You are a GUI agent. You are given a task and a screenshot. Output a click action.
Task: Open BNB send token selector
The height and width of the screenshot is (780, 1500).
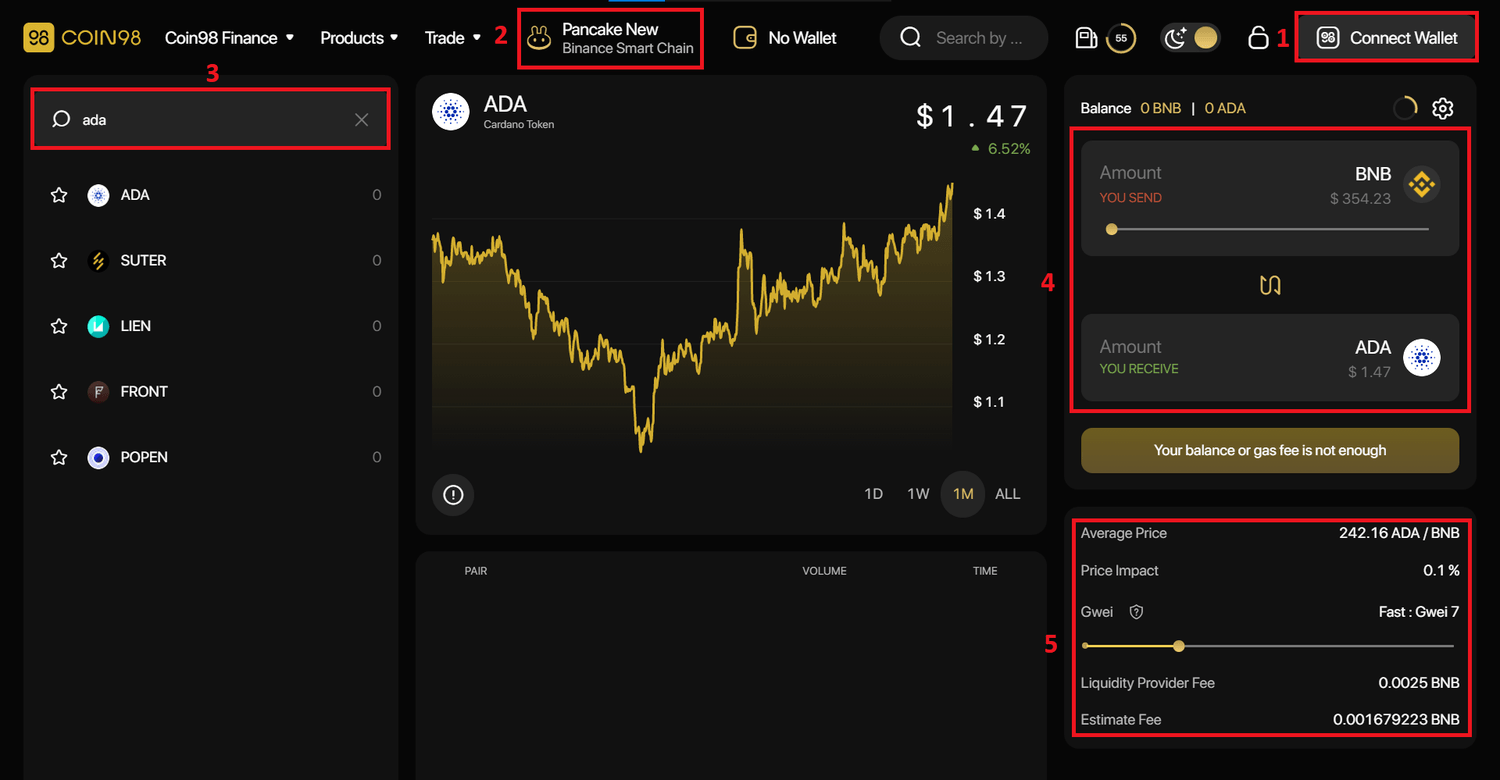pyautogui.click(x=1396, y=184)
